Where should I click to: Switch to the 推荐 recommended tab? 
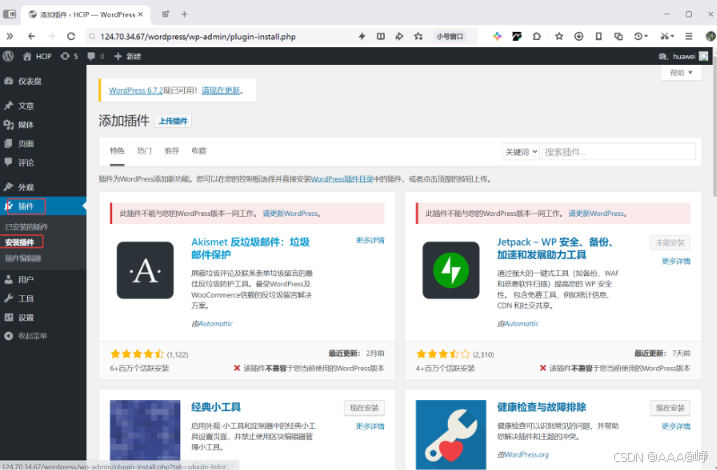click(x=172, y=151)
